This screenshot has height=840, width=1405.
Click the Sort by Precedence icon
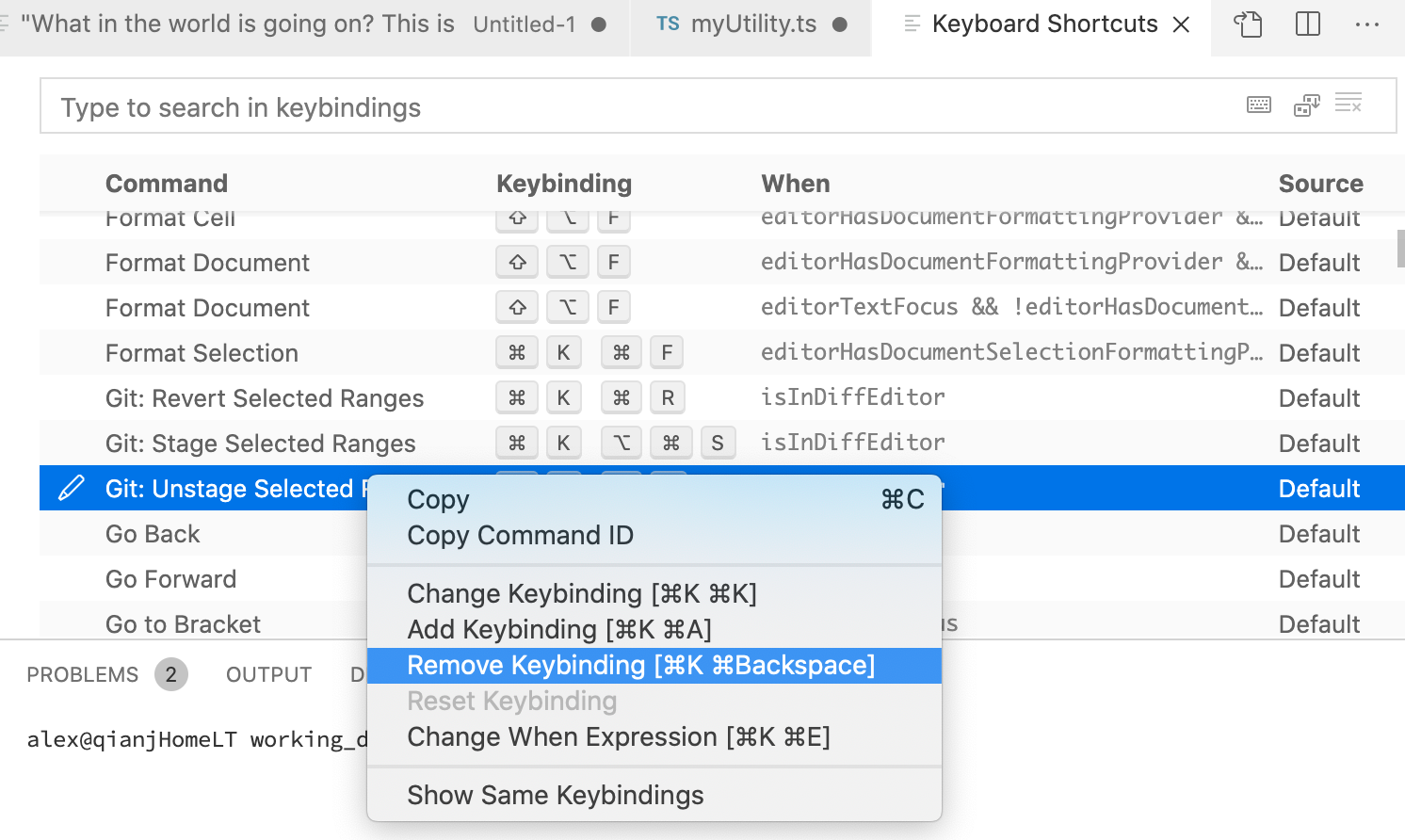pos(1307,105)
